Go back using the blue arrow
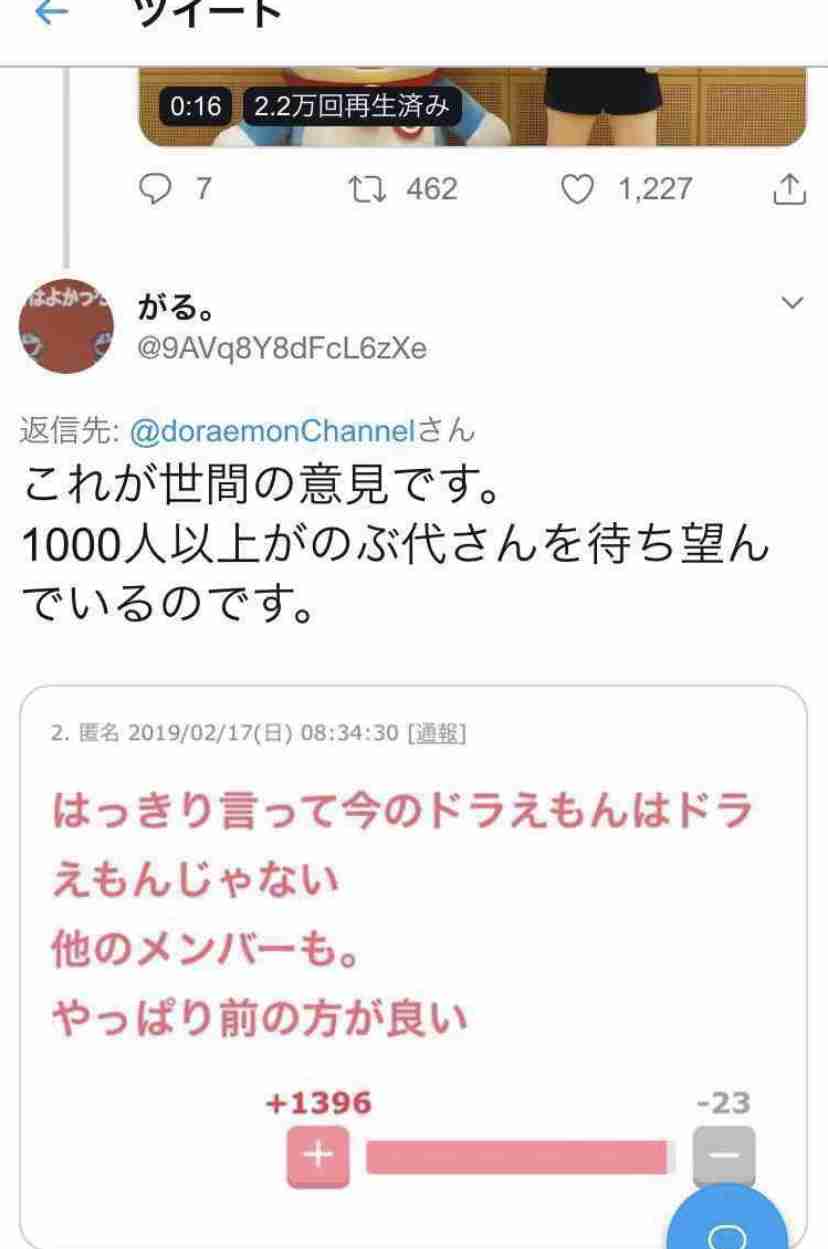 [x=51, y=11]
